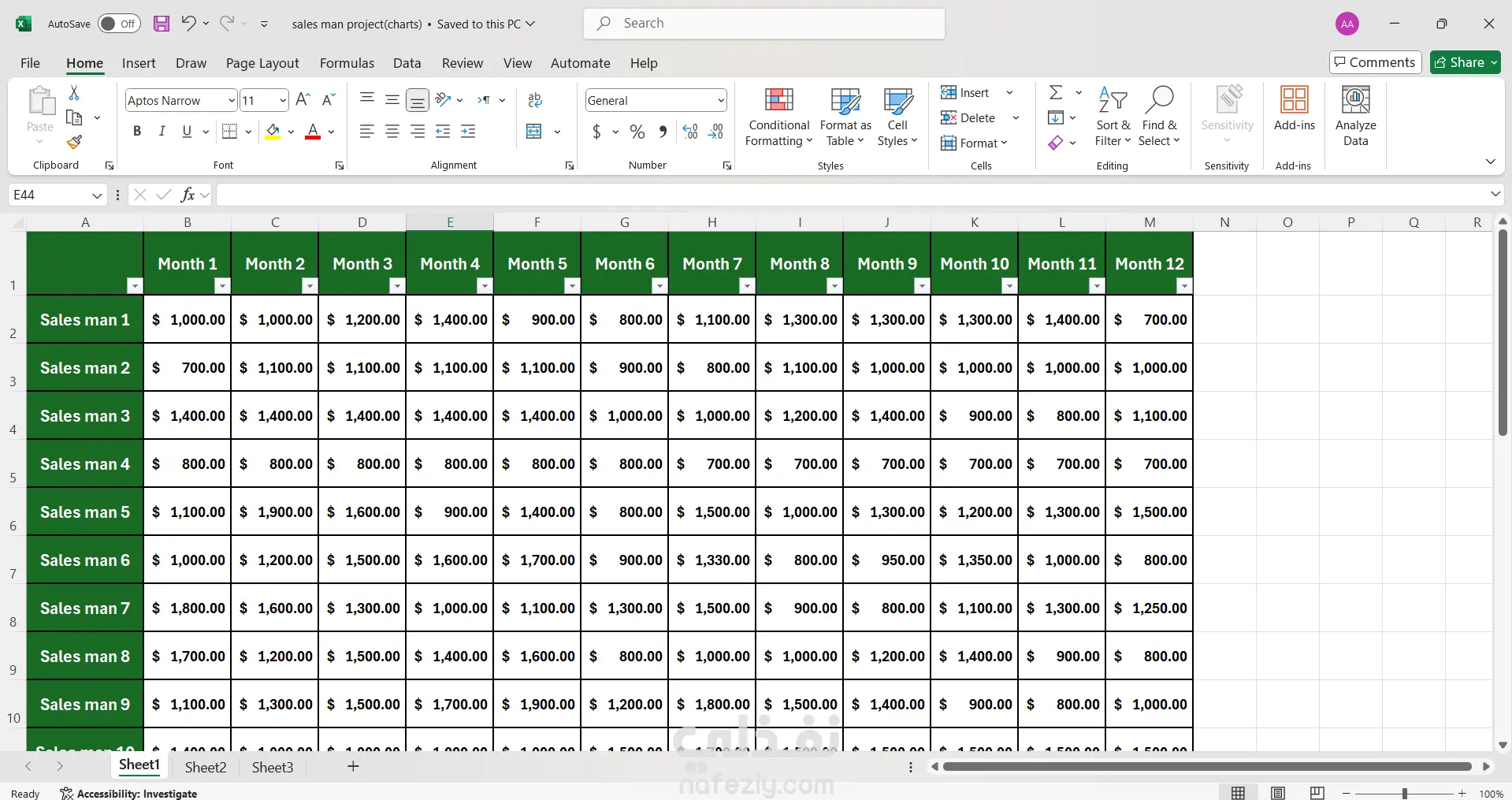Increase font size with larger A icon

click(303, 99)
